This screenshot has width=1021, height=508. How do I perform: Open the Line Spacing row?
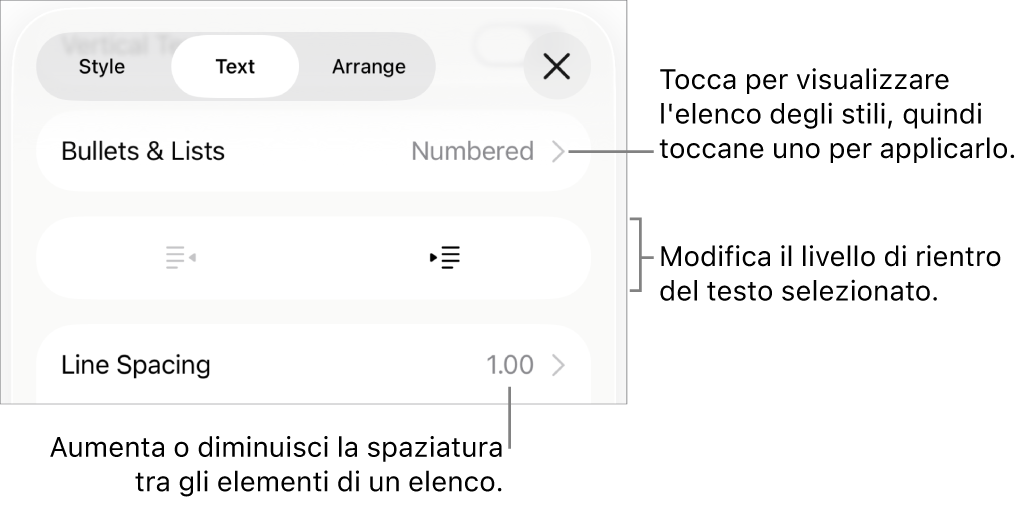136,365
